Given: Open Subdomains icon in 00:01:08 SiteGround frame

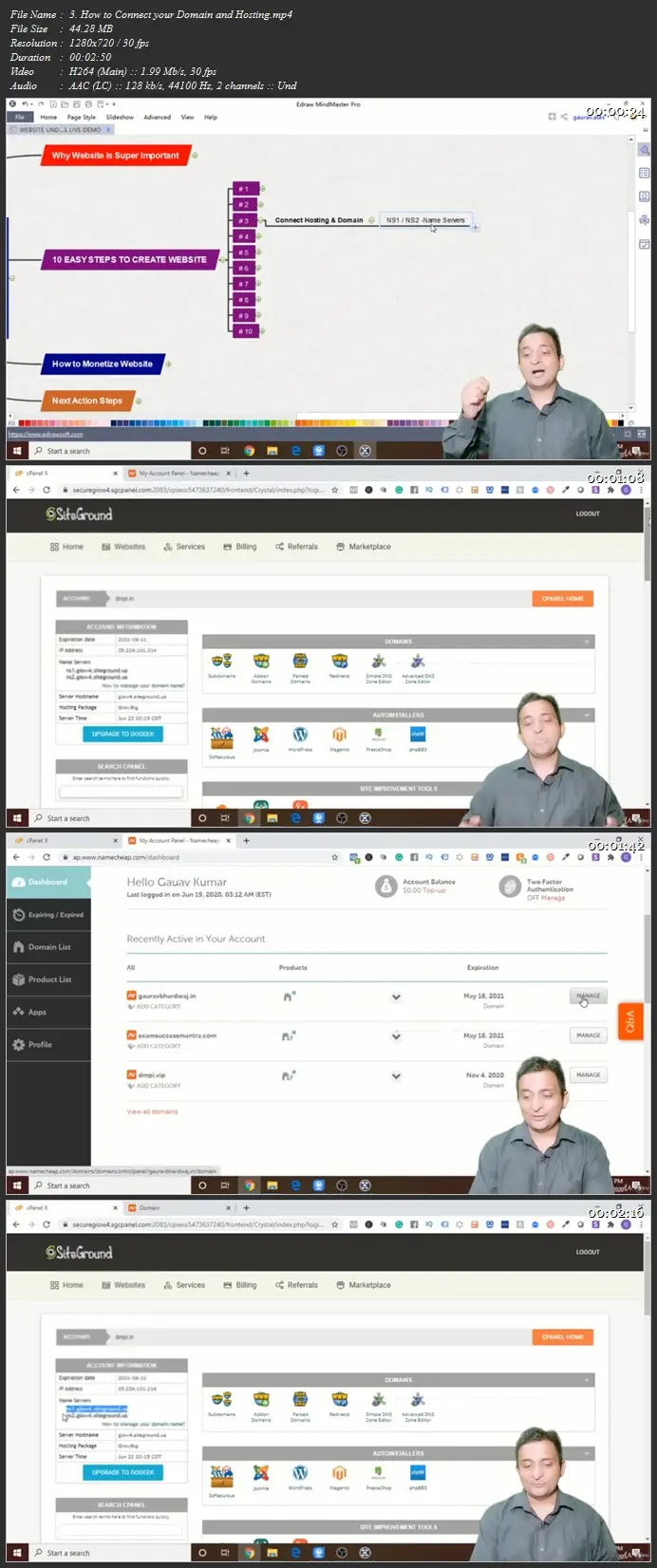Looking at the screenshot, I should [221, 663].
